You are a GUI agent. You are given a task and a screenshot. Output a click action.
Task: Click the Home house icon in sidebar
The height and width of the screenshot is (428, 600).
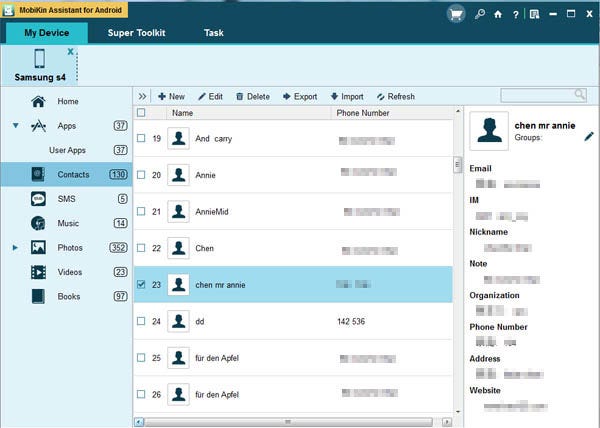[x=38, y=101]
